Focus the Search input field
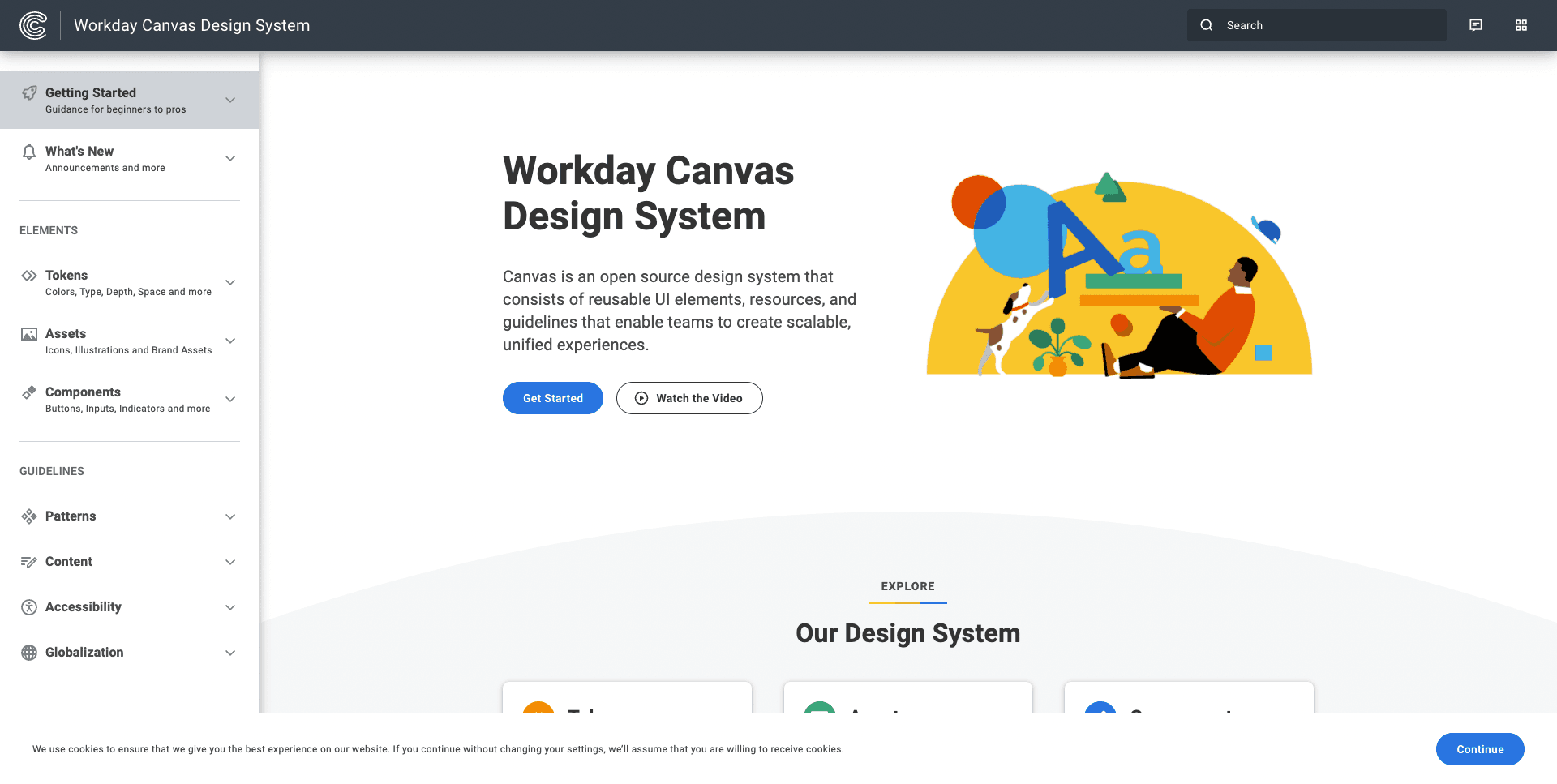This screenshot has height=784, width=1557. (1317, 25)
